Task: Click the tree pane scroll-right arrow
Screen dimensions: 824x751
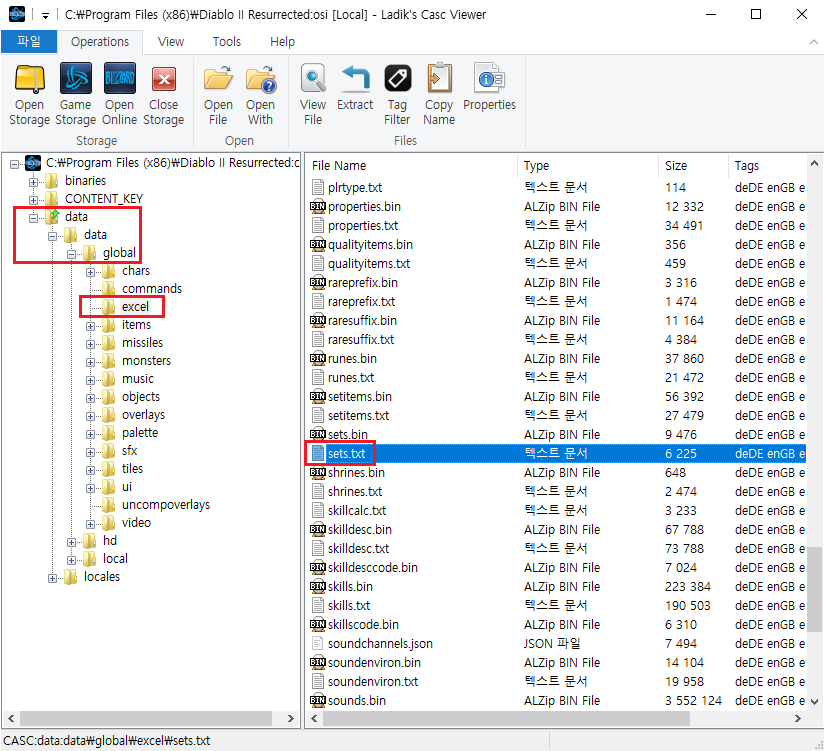Action: 291,718
